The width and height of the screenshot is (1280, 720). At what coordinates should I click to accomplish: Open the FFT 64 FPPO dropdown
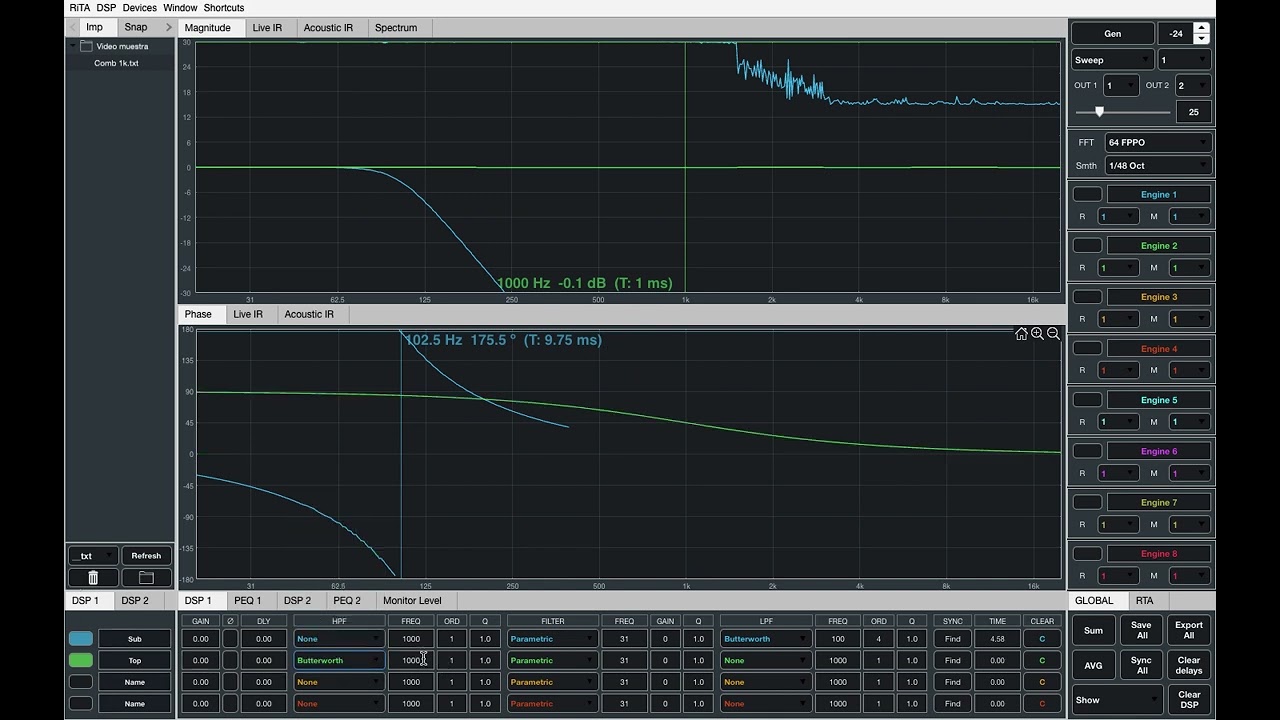[x=1158, y=143]
